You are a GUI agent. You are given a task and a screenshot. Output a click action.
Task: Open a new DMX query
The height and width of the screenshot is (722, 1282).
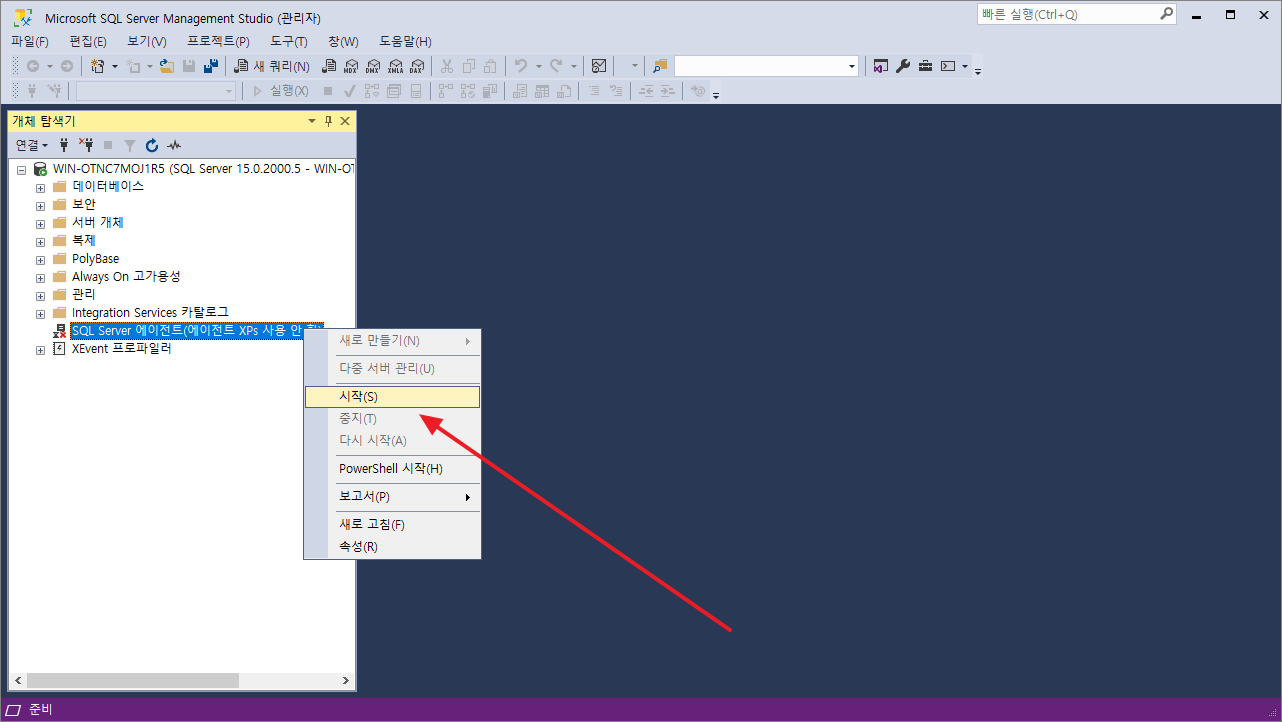pyautogui.click(x=372, y=66)
